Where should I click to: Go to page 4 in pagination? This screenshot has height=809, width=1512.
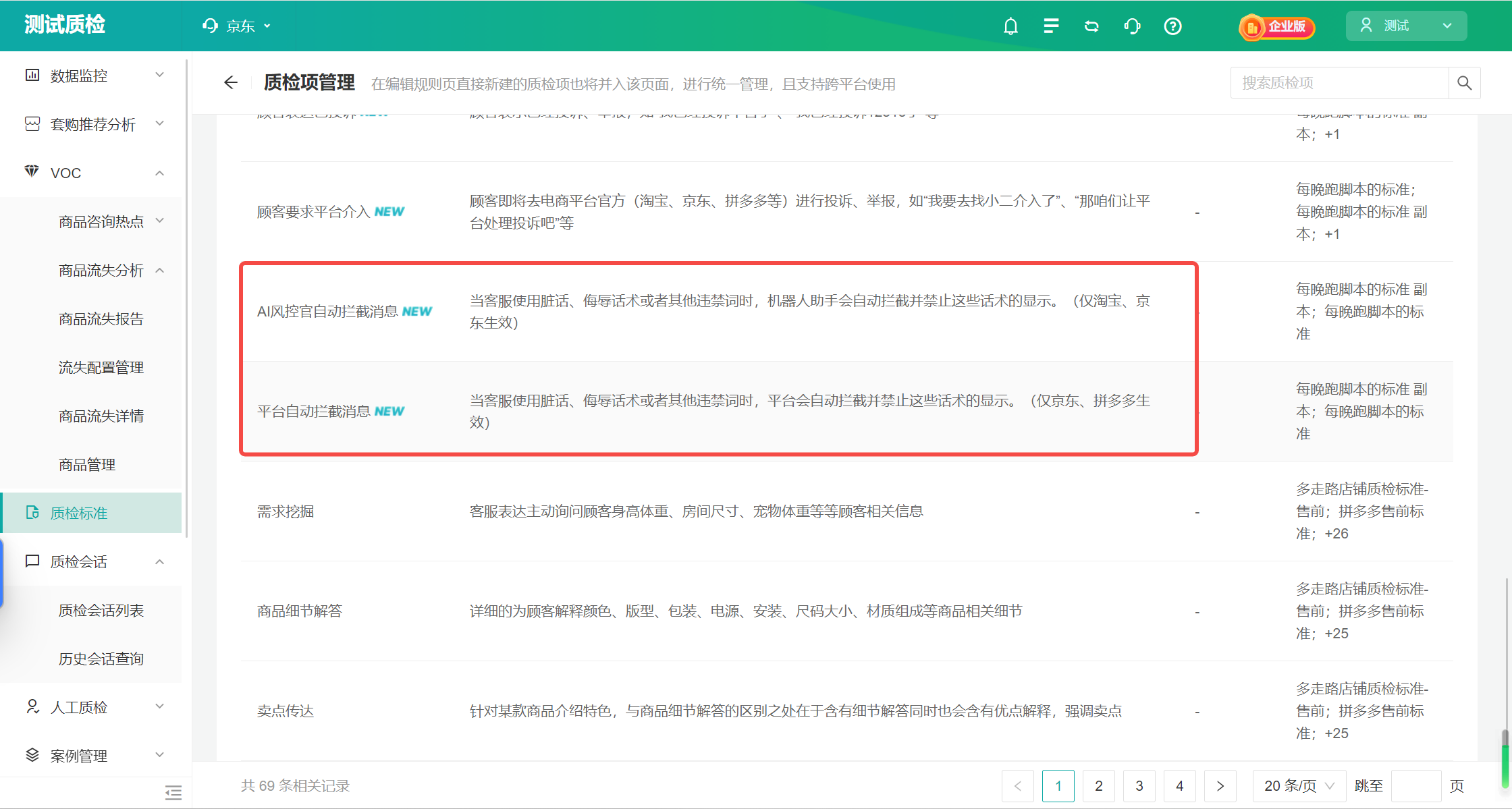(x=1180, y=786)
